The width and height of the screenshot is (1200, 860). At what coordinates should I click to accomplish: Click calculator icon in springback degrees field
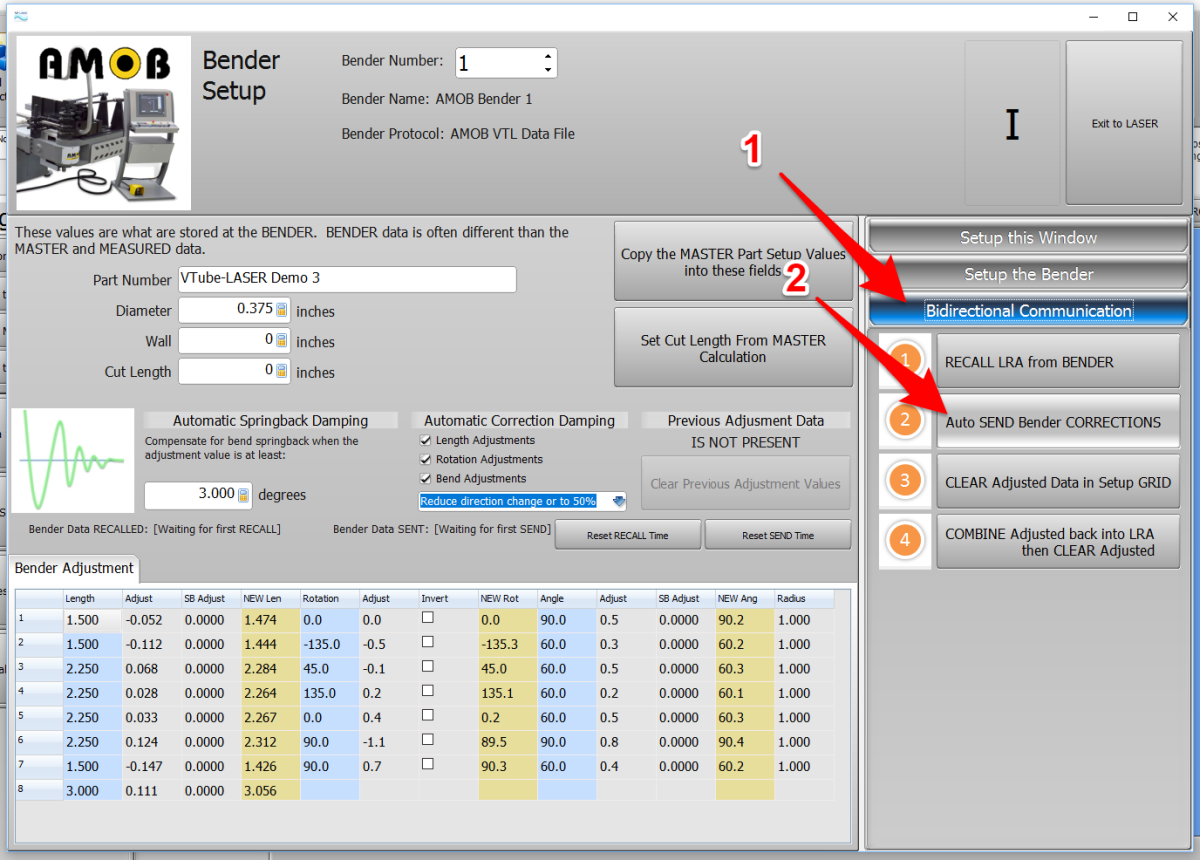242,494
